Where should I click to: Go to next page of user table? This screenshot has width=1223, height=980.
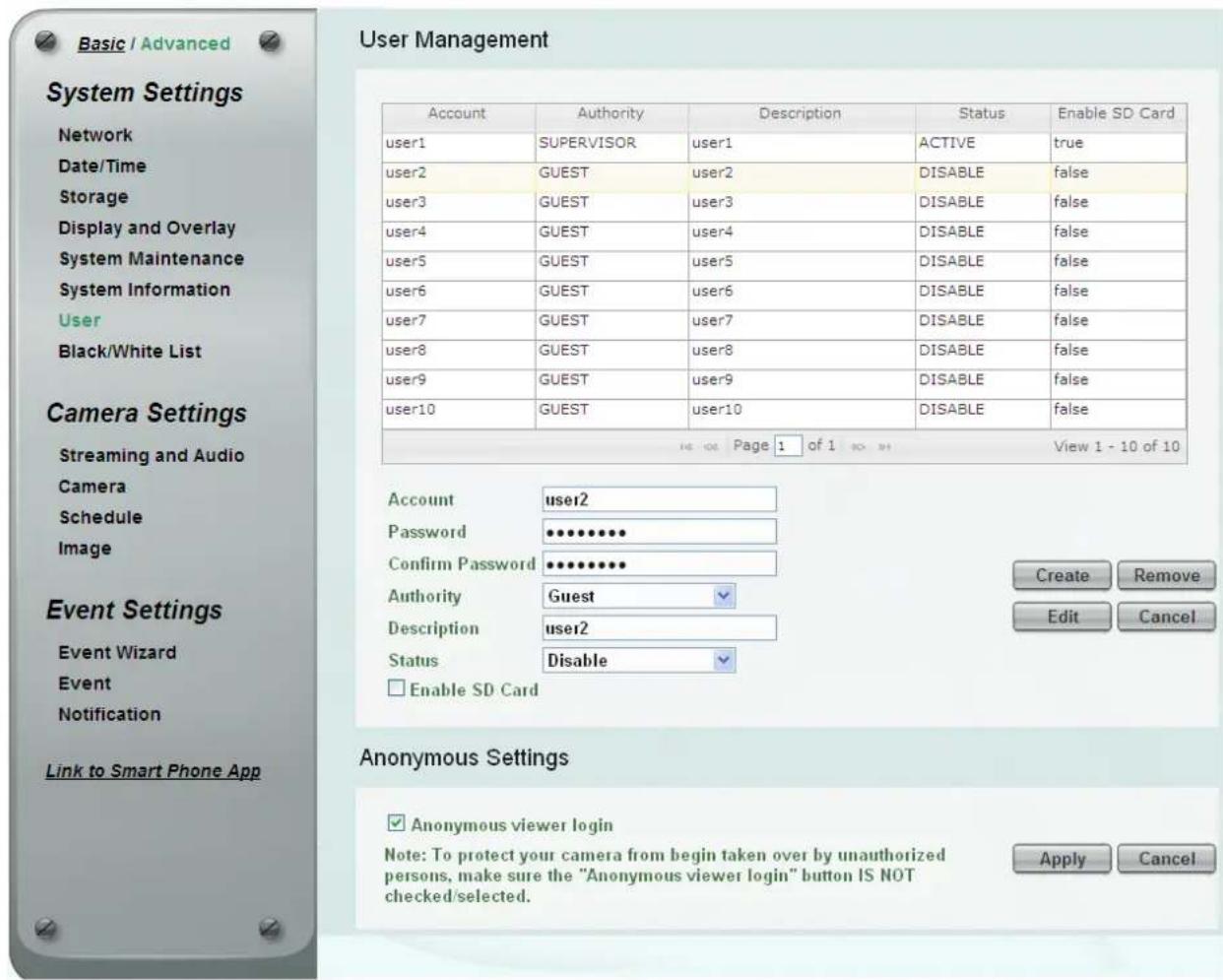pos(859,447)
